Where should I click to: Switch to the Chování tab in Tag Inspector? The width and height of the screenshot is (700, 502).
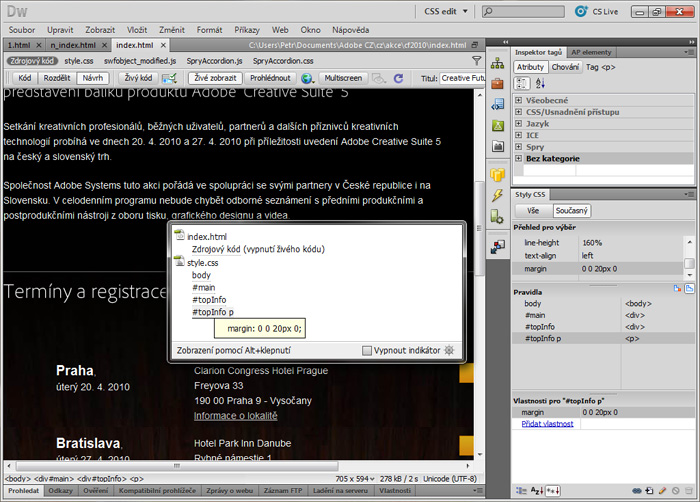pos(565,67)
